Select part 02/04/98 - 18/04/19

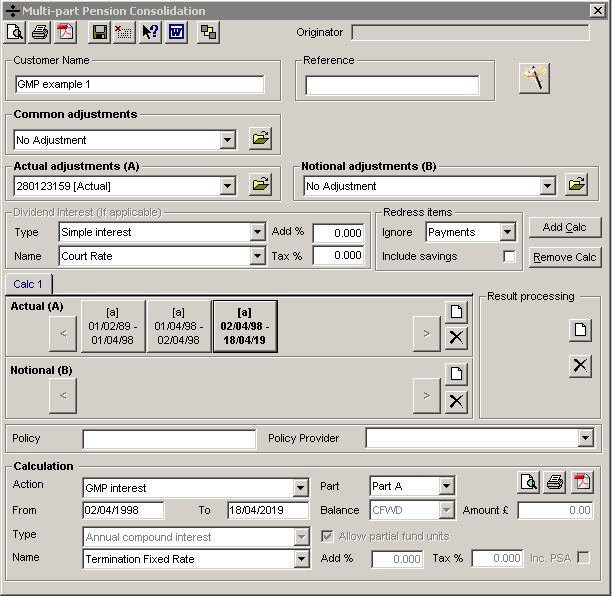[x=245, y=326]
